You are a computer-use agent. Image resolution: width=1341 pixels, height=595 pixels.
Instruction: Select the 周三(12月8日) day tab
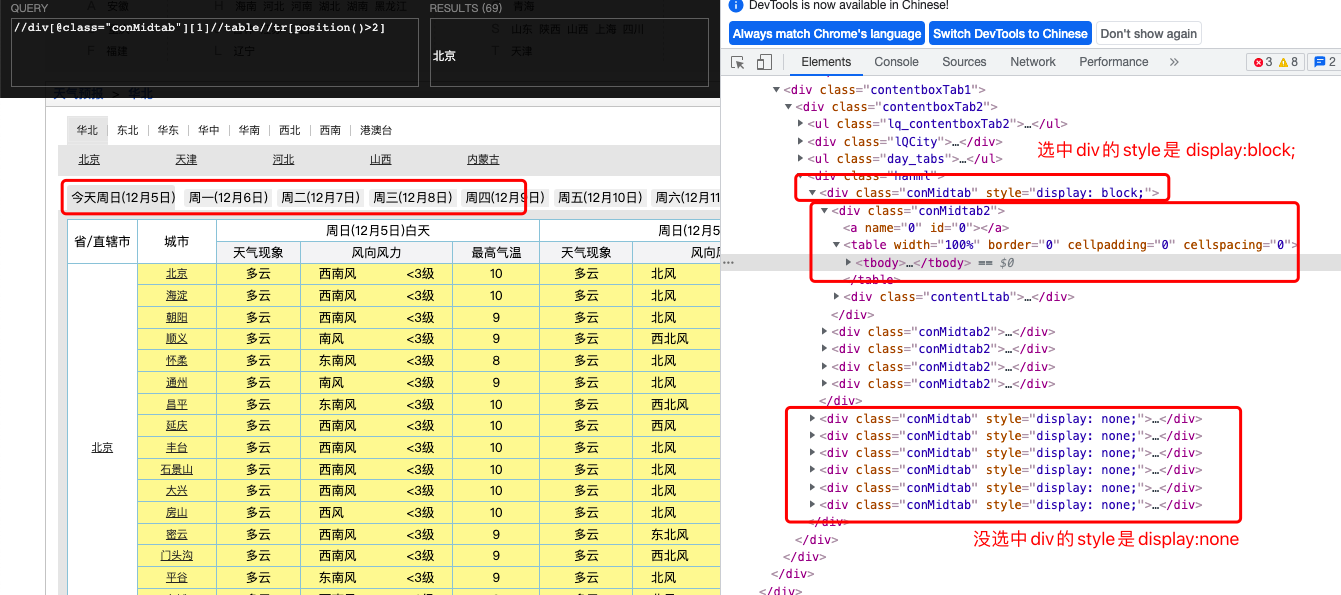click(x=412, y=198)
